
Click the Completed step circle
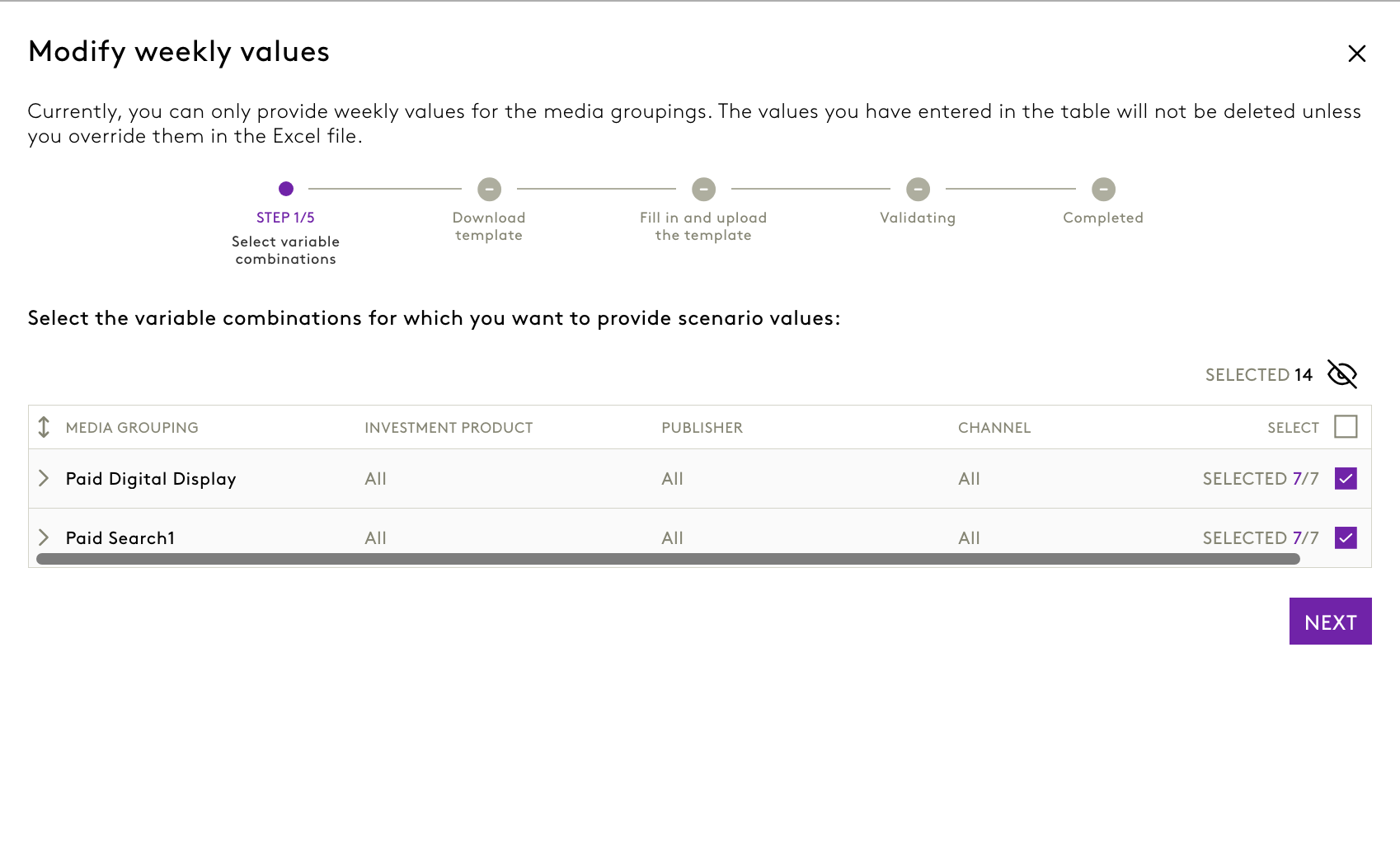click(x=1103, y=189)
